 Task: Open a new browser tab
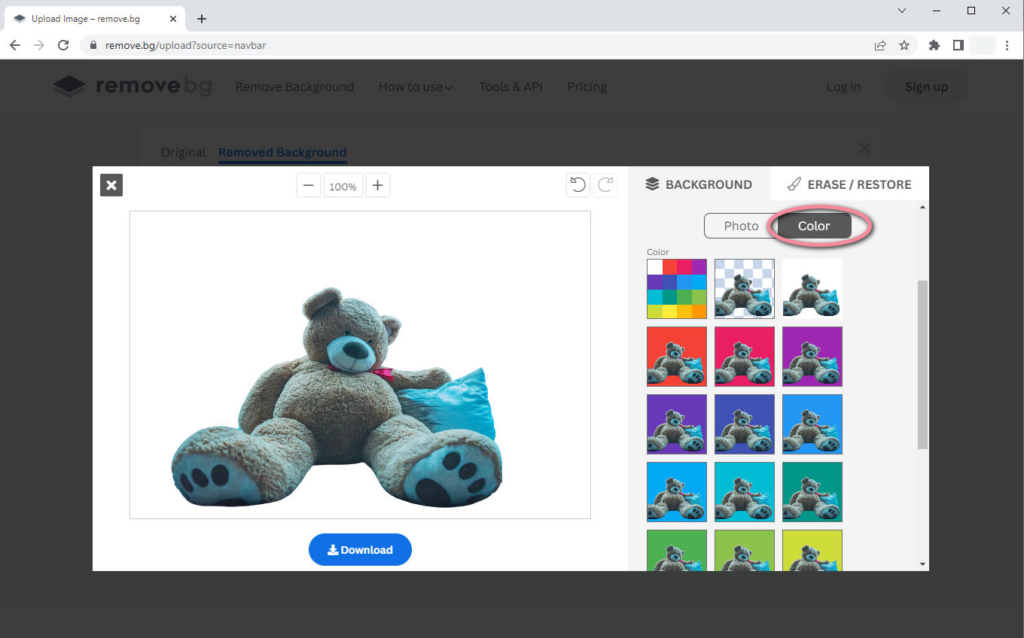[202, 19]
